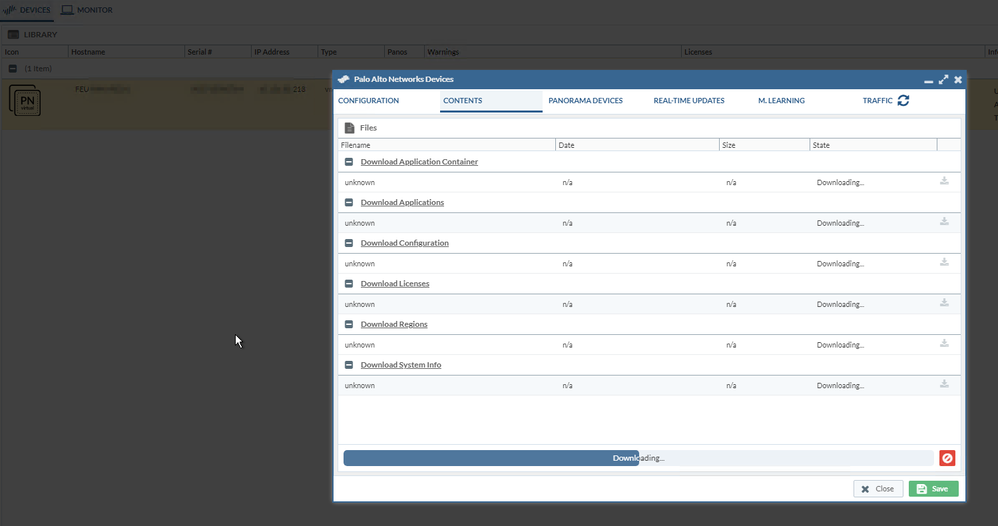Collapse the Download Applications group
Image resolution: width=998 pixels, height=526 pixels.
[x=349, y=203]
